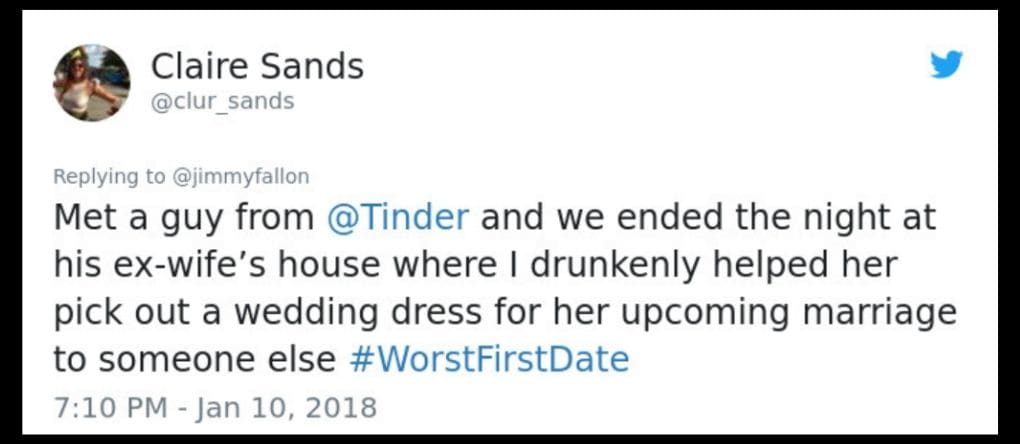
Task: Open Claire Sands' profile picture
Action: coord(91,83)
